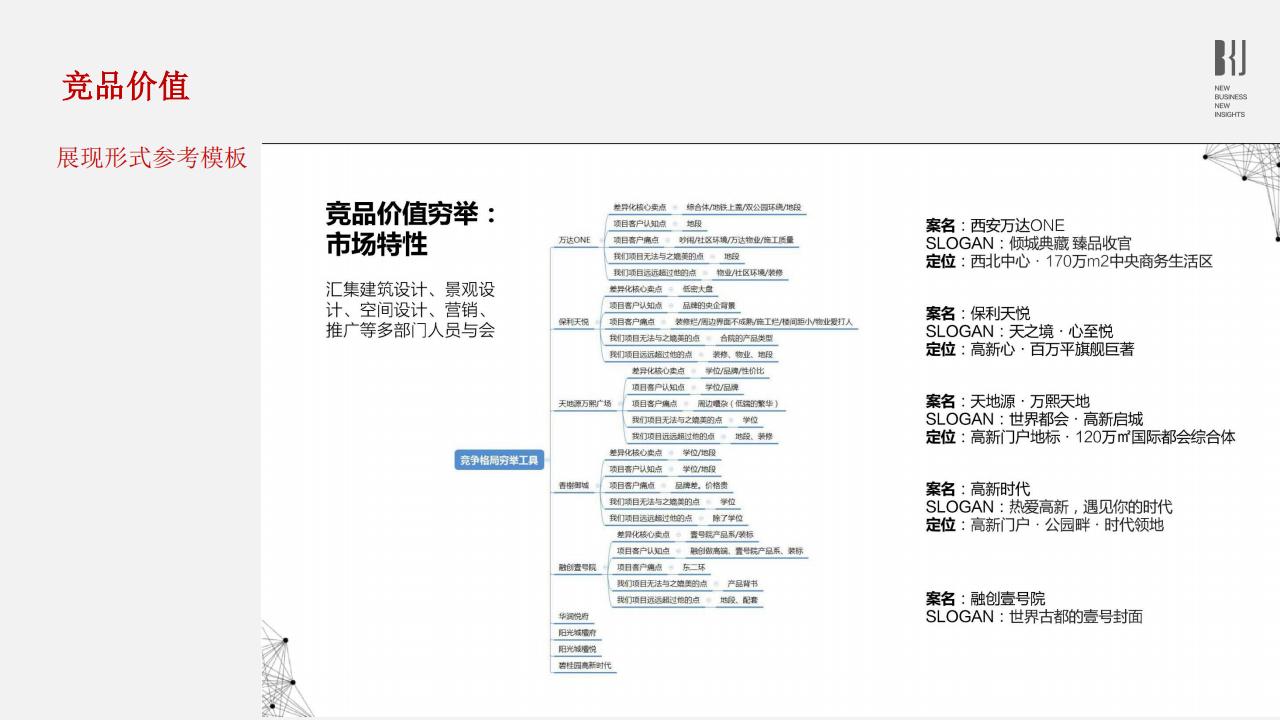The width and height of the screenshot is (1280, 720).
Task: Click the value 融创做高端、壹号院产品系、装标
Action: click(745, 551)
